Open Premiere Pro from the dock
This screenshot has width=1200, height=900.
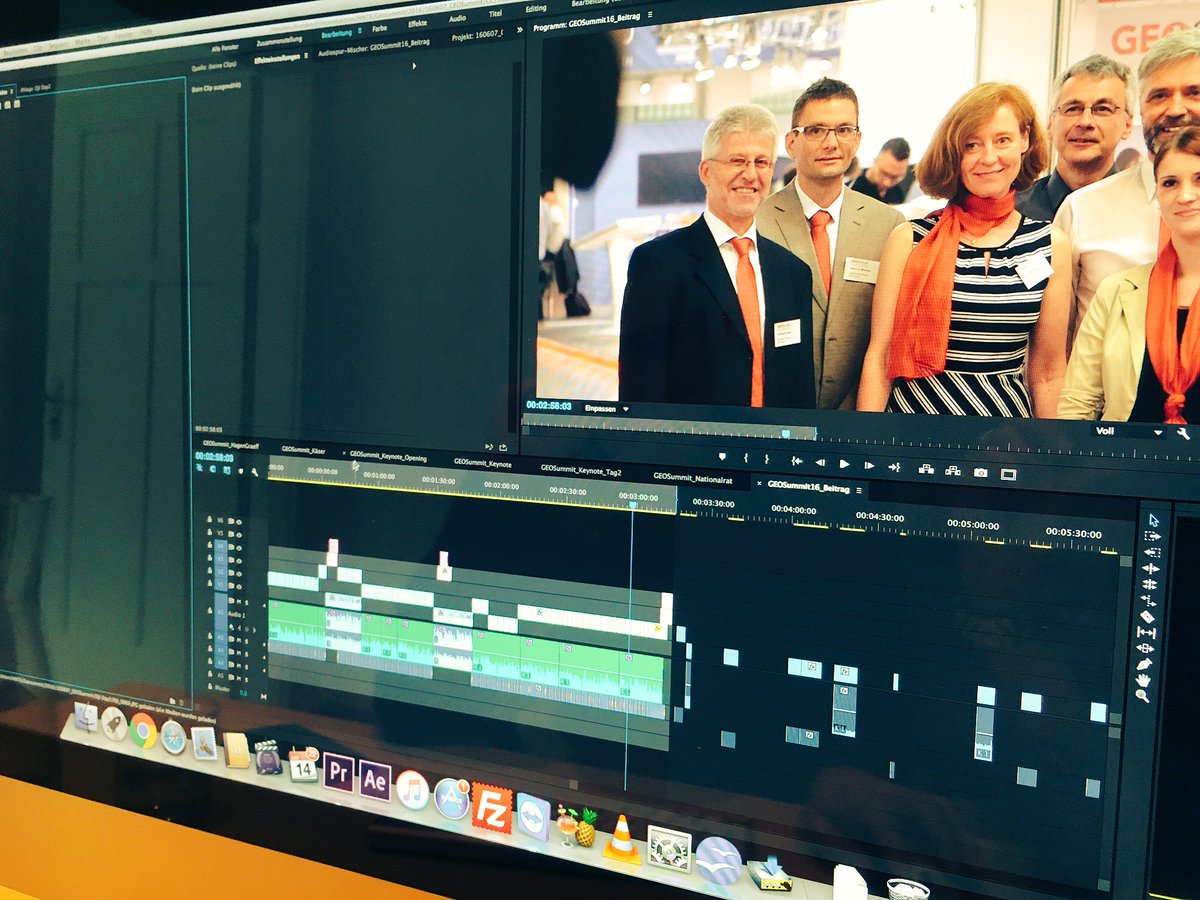click(x=338, y=772)
